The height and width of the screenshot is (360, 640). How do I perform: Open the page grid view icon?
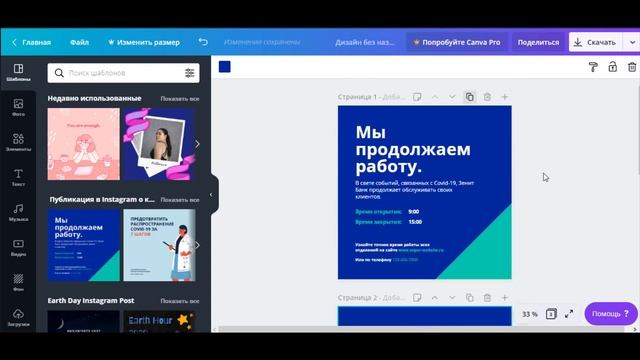551,314
